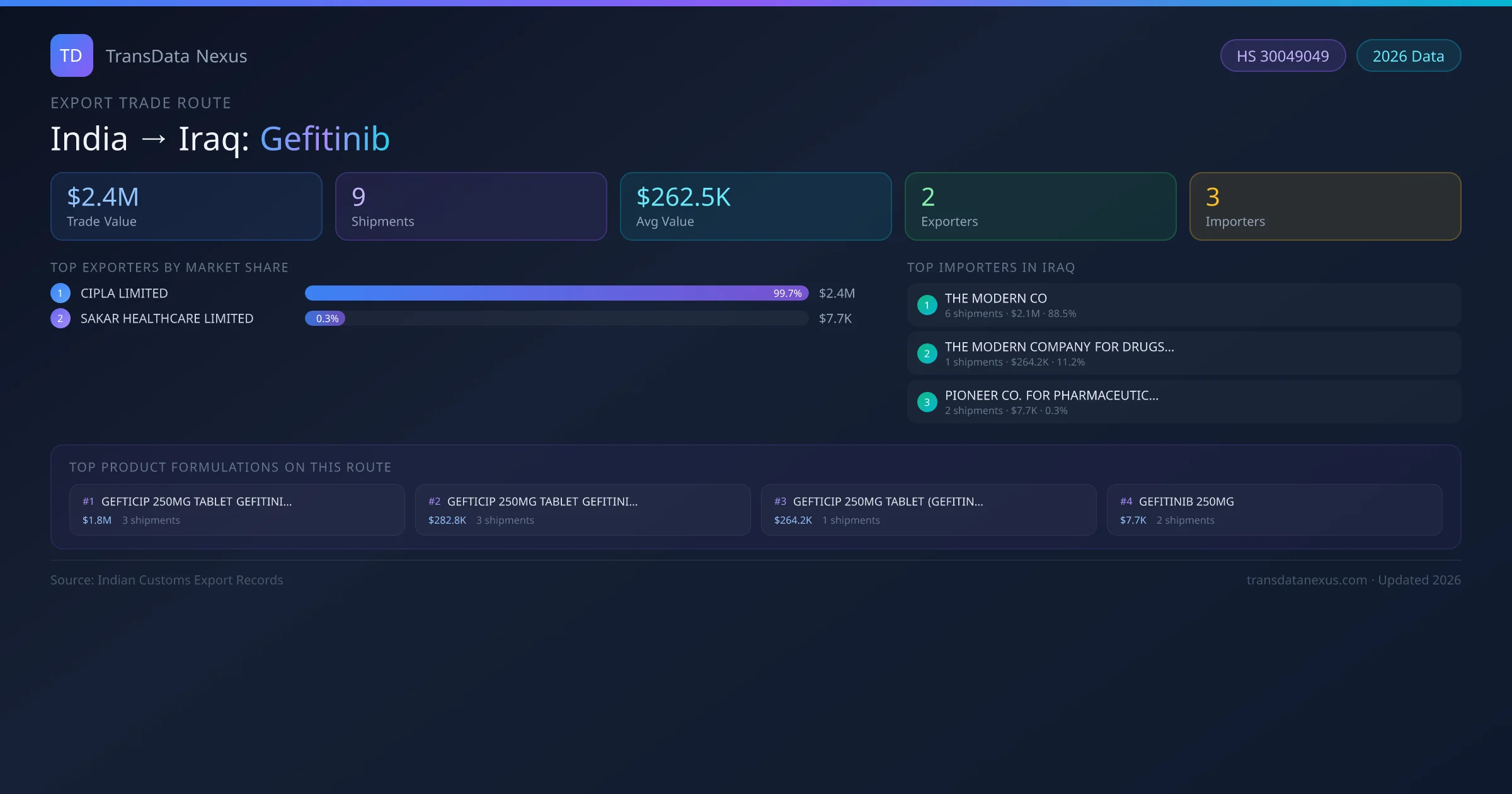Select the $2.4M Trade Value card
Image resolution: width=1512 pixels, height=794 pixels.
186,207
